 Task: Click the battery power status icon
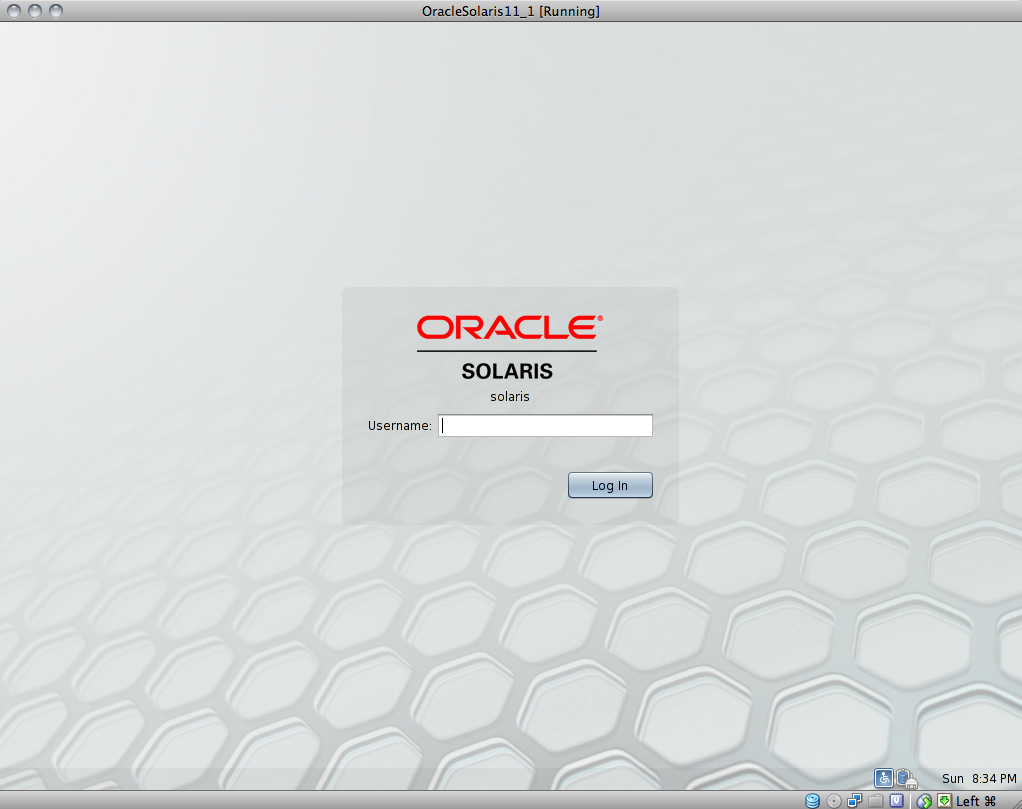(x=906, y=778)
